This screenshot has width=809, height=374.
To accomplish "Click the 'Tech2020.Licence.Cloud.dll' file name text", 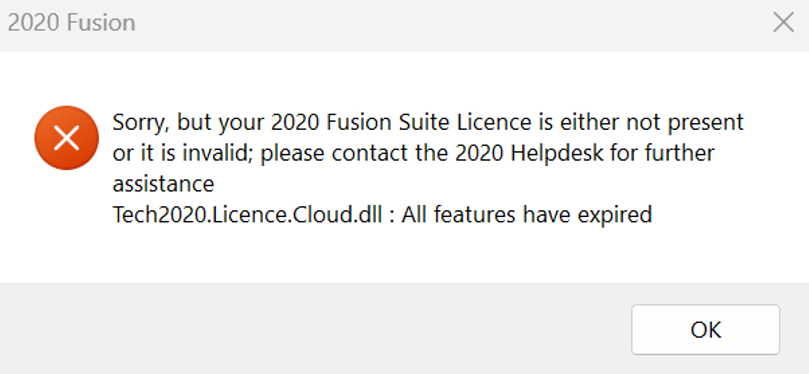I will (x=248, y=215).
